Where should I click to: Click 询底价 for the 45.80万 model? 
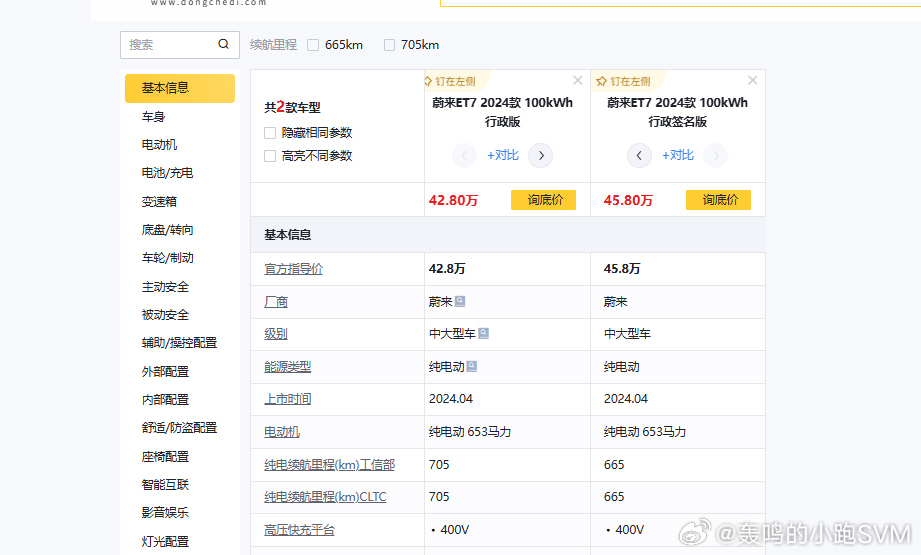718,200
